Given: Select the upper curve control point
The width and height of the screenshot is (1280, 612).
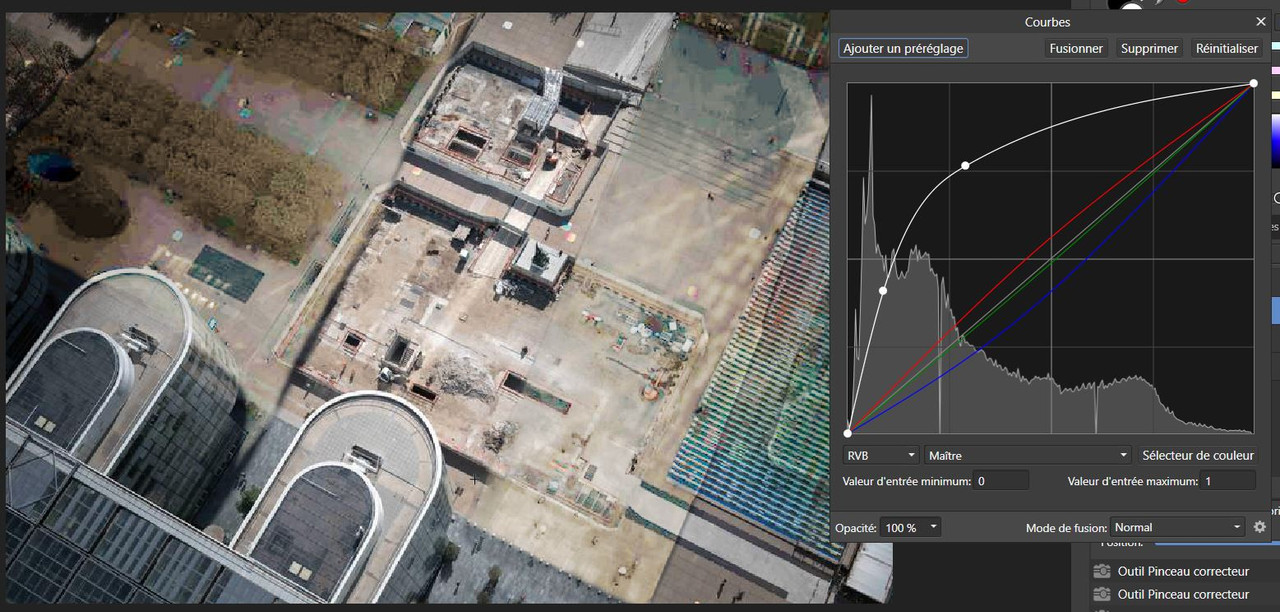Looking at the screenshot, I should 965,165.
